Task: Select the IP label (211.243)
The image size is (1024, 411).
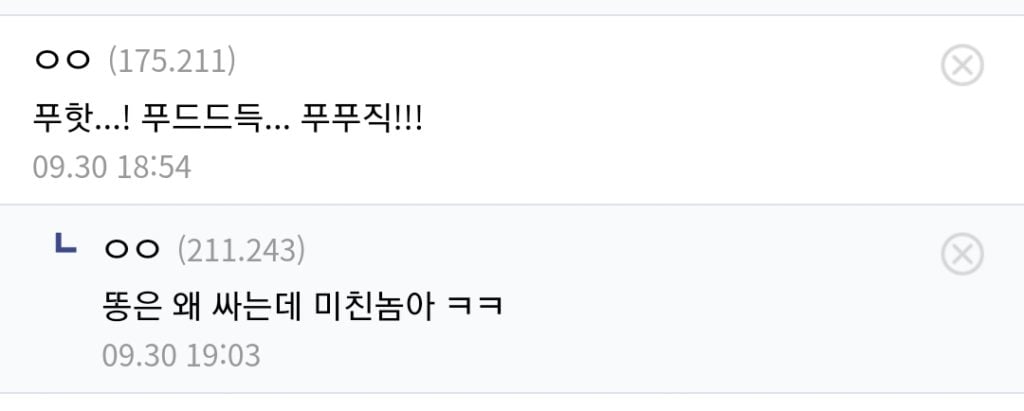Action: coord(242,250)
